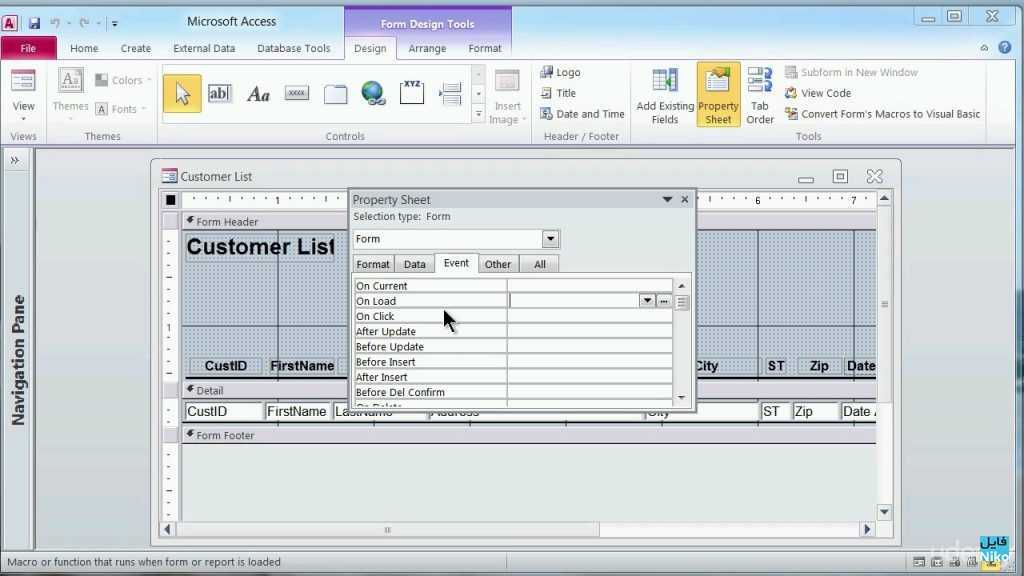Click the View button in ribbon
Viewport: 1024px width, 576px height.
(x=24, y=95)
